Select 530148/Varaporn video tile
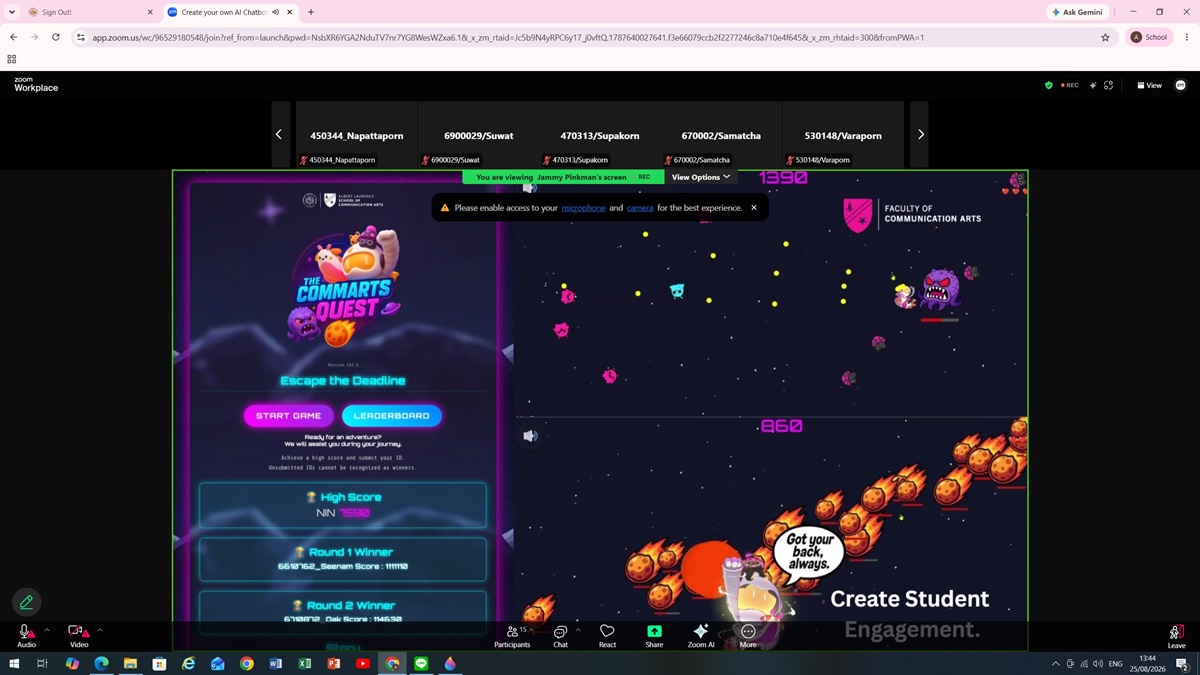Viewport: 1200px width, 675px height. click(843, 134)
